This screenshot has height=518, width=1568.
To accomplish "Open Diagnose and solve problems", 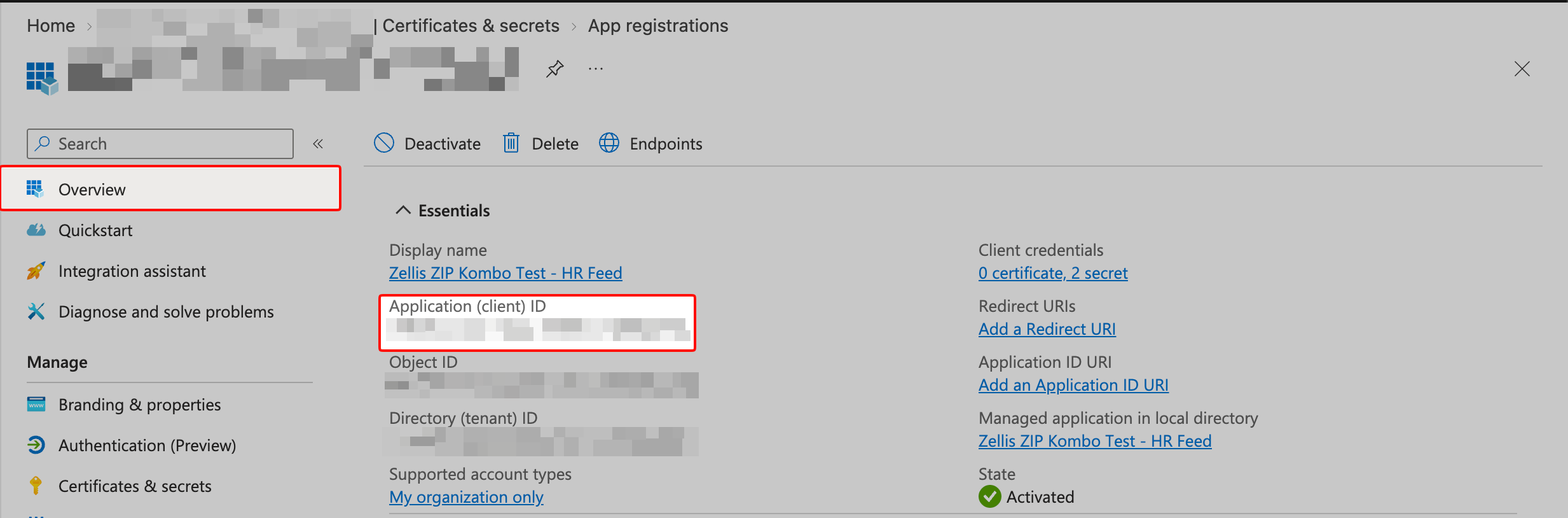I will click(x=166, y=312).
